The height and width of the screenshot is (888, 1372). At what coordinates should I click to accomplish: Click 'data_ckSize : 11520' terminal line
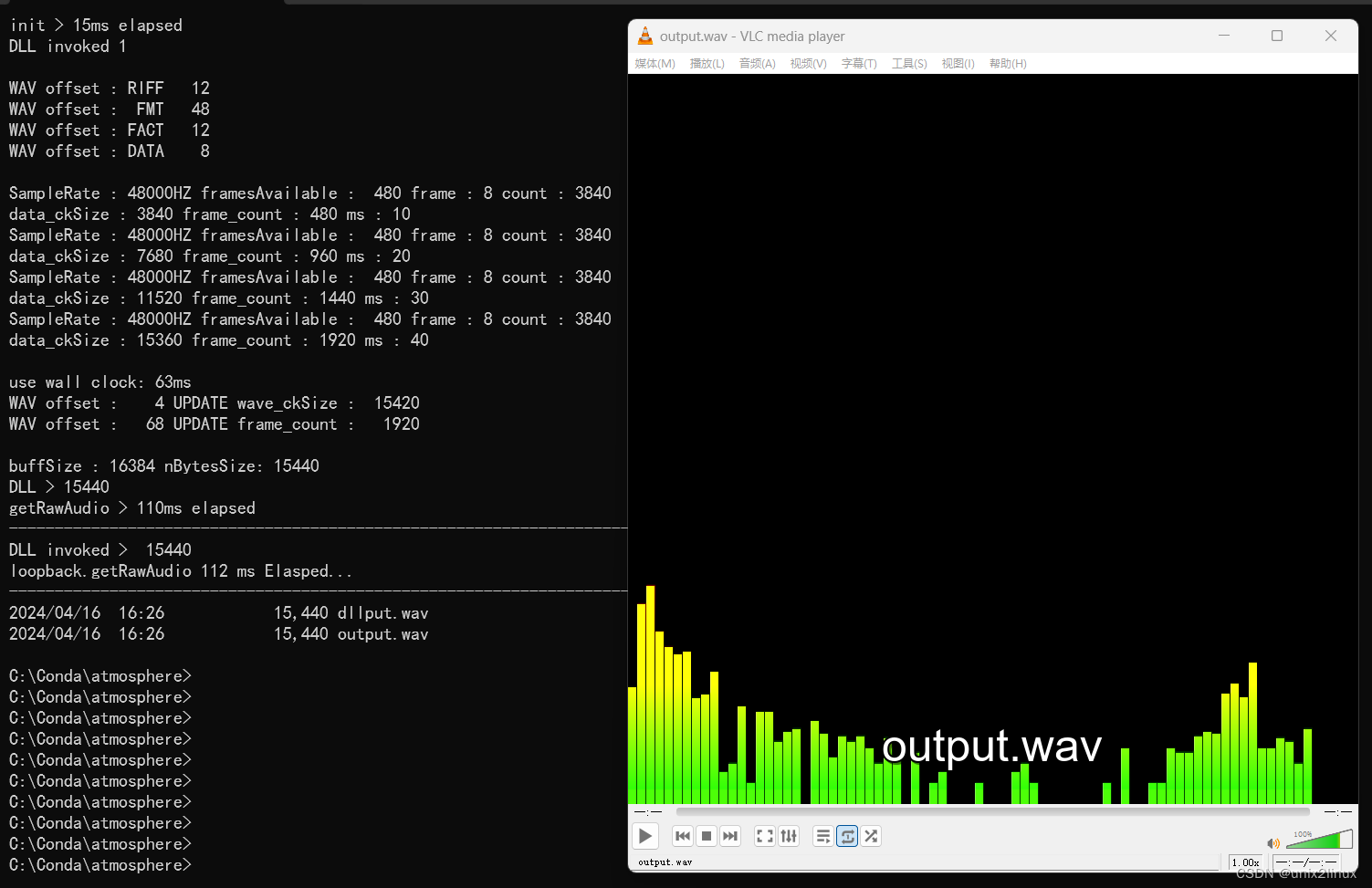[x=219, y=298]
